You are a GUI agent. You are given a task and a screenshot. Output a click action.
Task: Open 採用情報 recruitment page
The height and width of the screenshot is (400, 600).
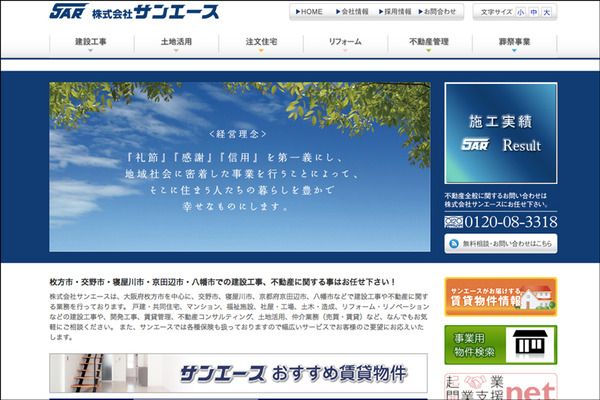(x=394, y=12)
